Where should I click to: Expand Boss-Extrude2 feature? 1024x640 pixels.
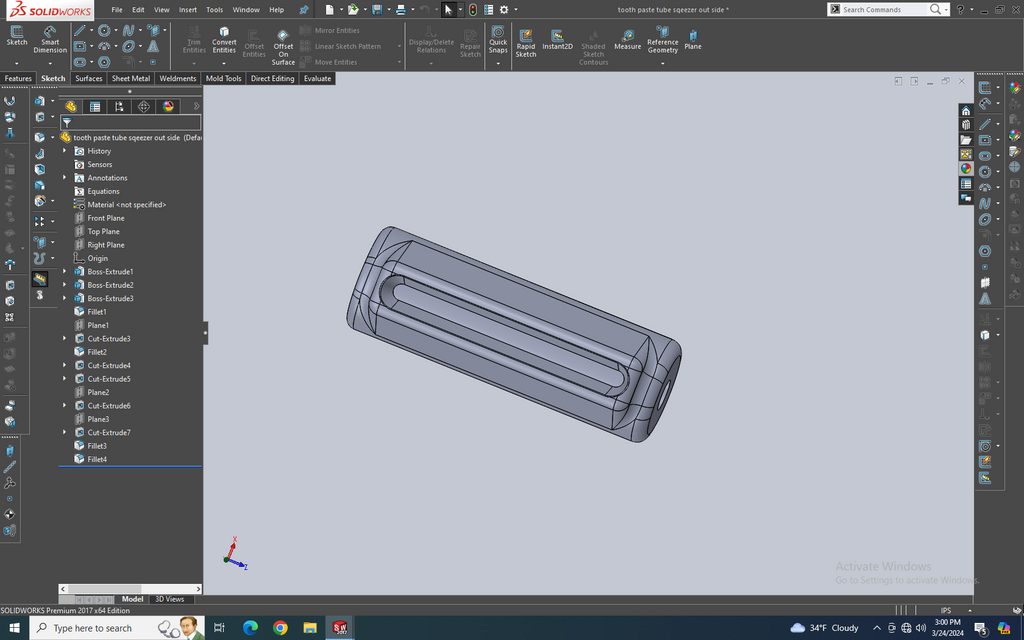pyautogui.click(x=65, y=285)
